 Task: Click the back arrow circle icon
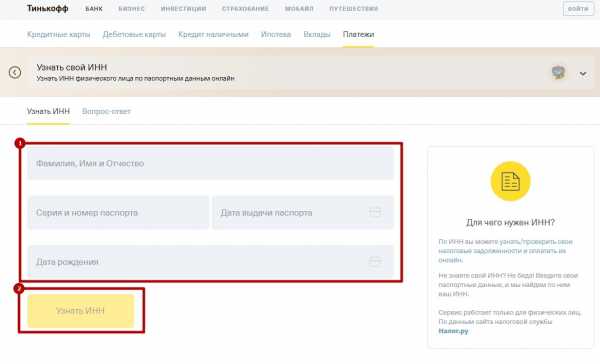pyautogui.click(x=15, y=72)
